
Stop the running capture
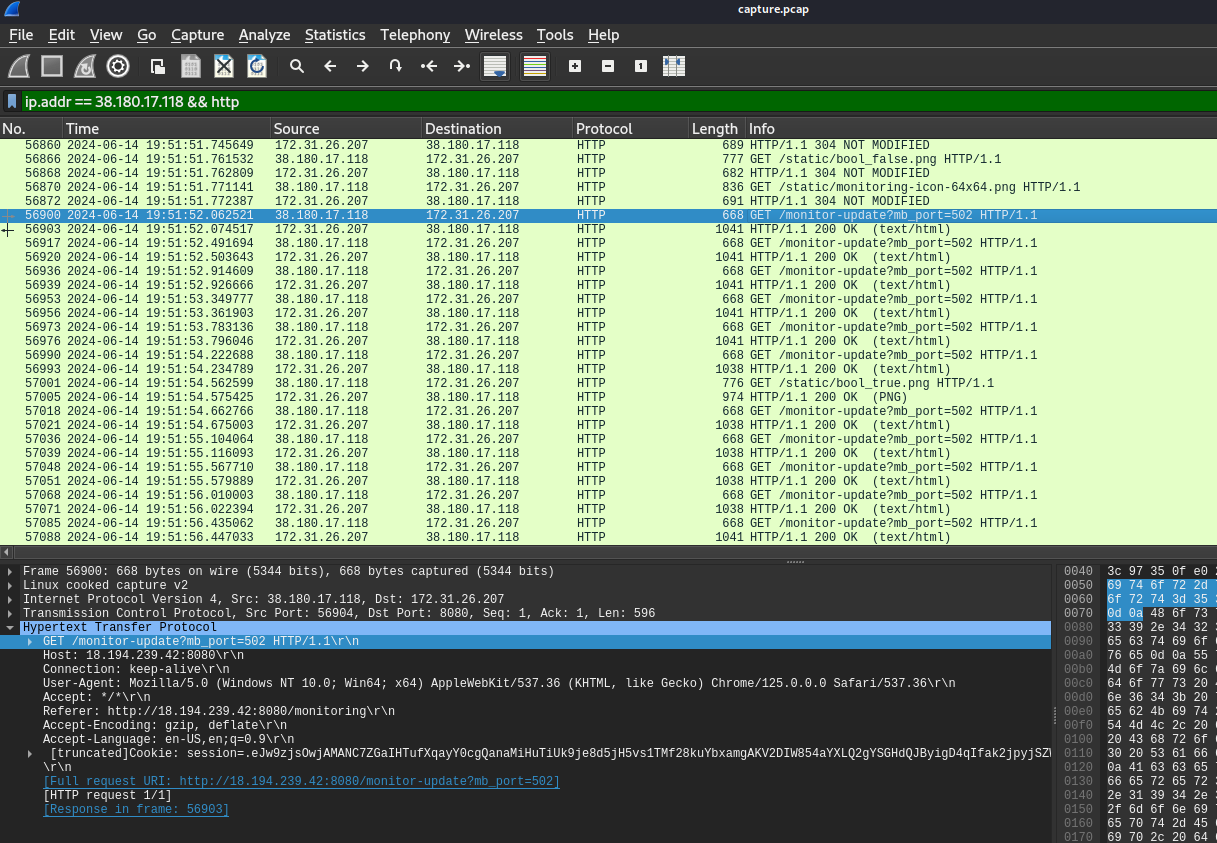pyautogui.click(x=52, y=66)
